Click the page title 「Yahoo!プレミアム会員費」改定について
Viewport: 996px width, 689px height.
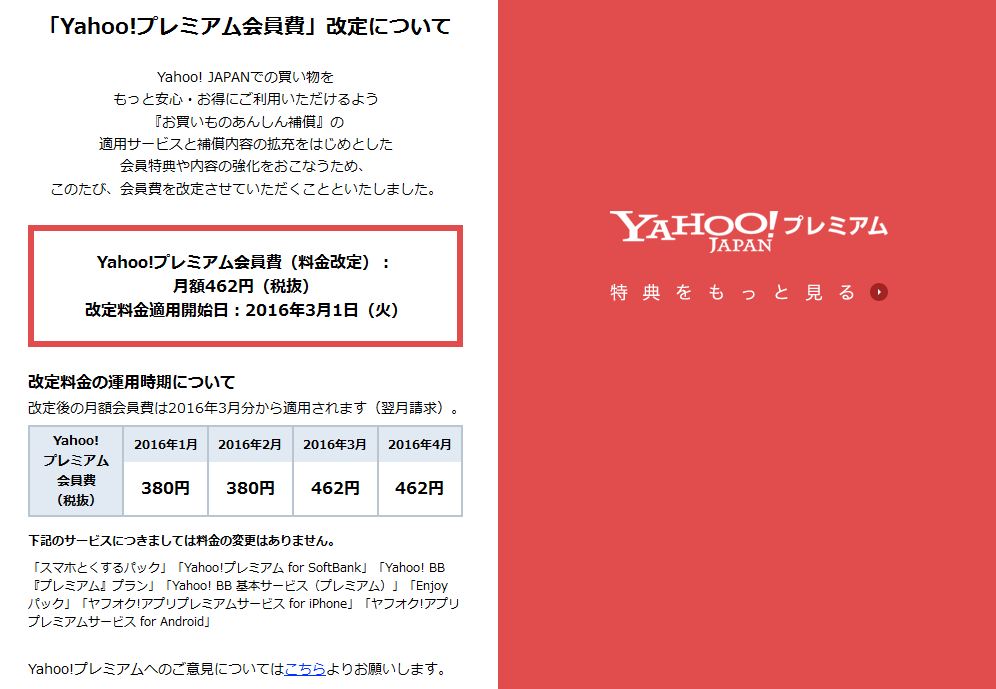[x=250, y=27]
